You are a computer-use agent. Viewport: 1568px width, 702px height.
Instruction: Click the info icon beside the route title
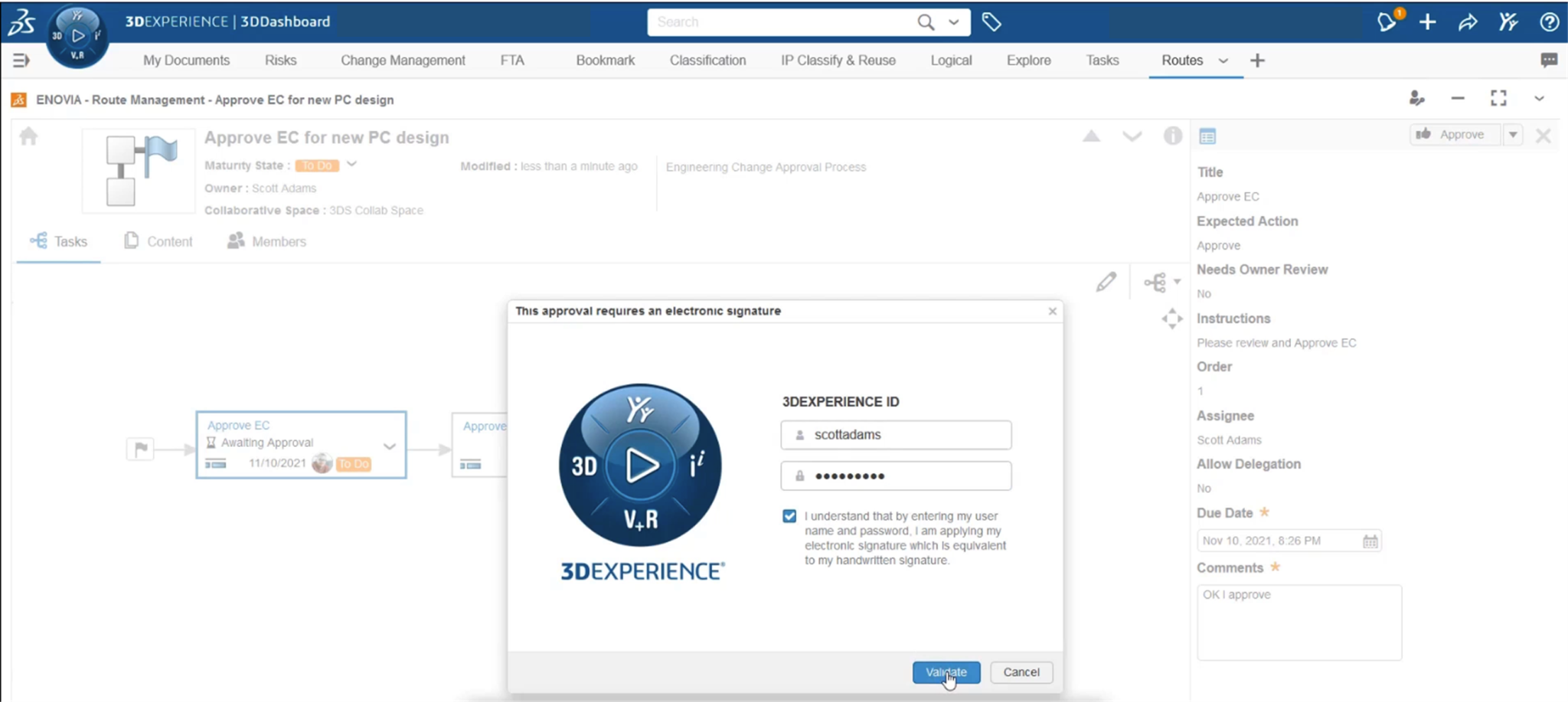(x=1173, y=136)
